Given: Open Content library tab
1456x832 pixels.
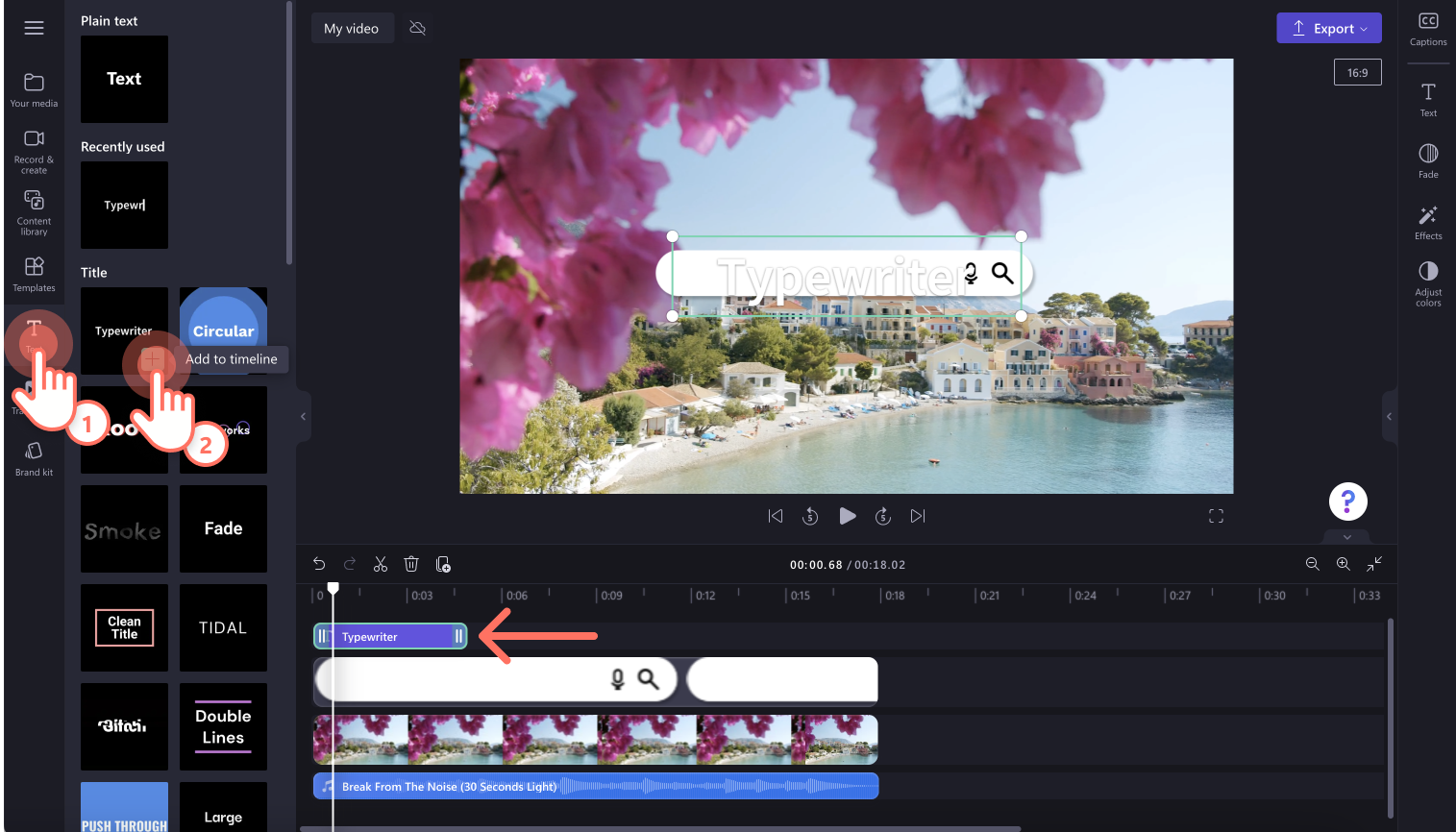Looking at the screenshot, I should (x=34, y=212).
